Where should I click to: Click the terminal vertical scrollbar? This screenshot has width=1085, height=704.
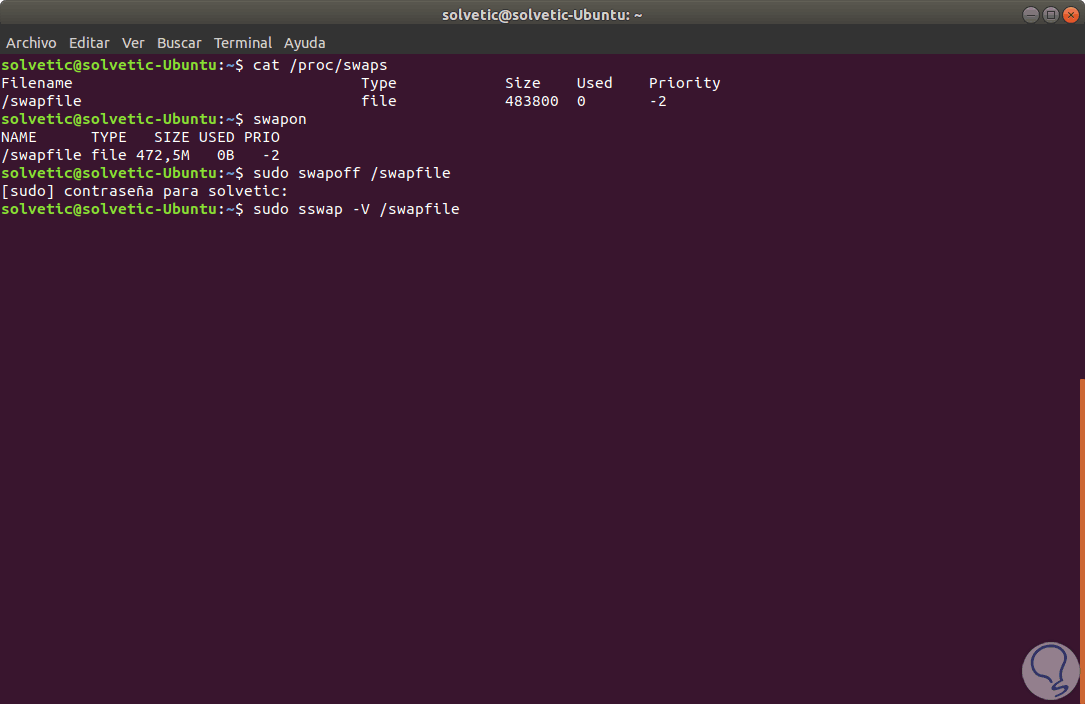point(1082,539)
